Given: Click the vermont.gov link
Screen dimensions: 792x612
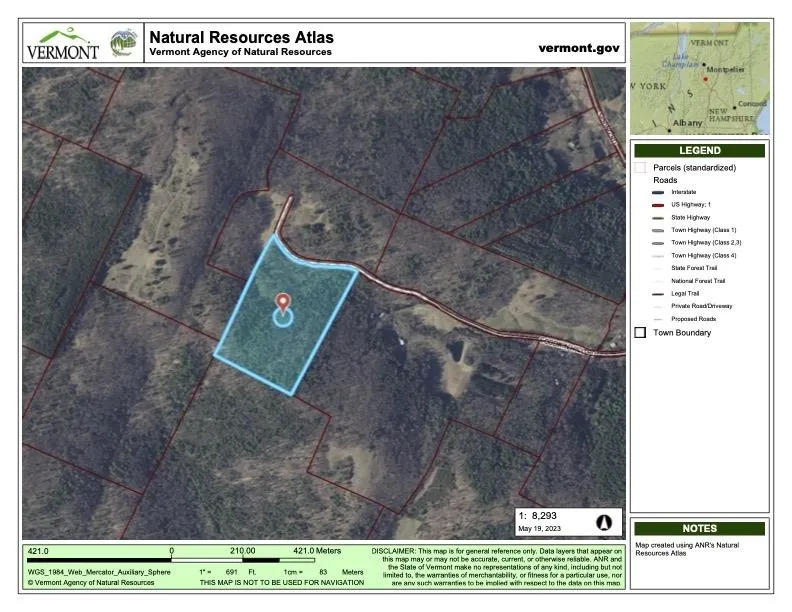Looking at the screenshot, I should pyautogui.click(x=579, y=47).
